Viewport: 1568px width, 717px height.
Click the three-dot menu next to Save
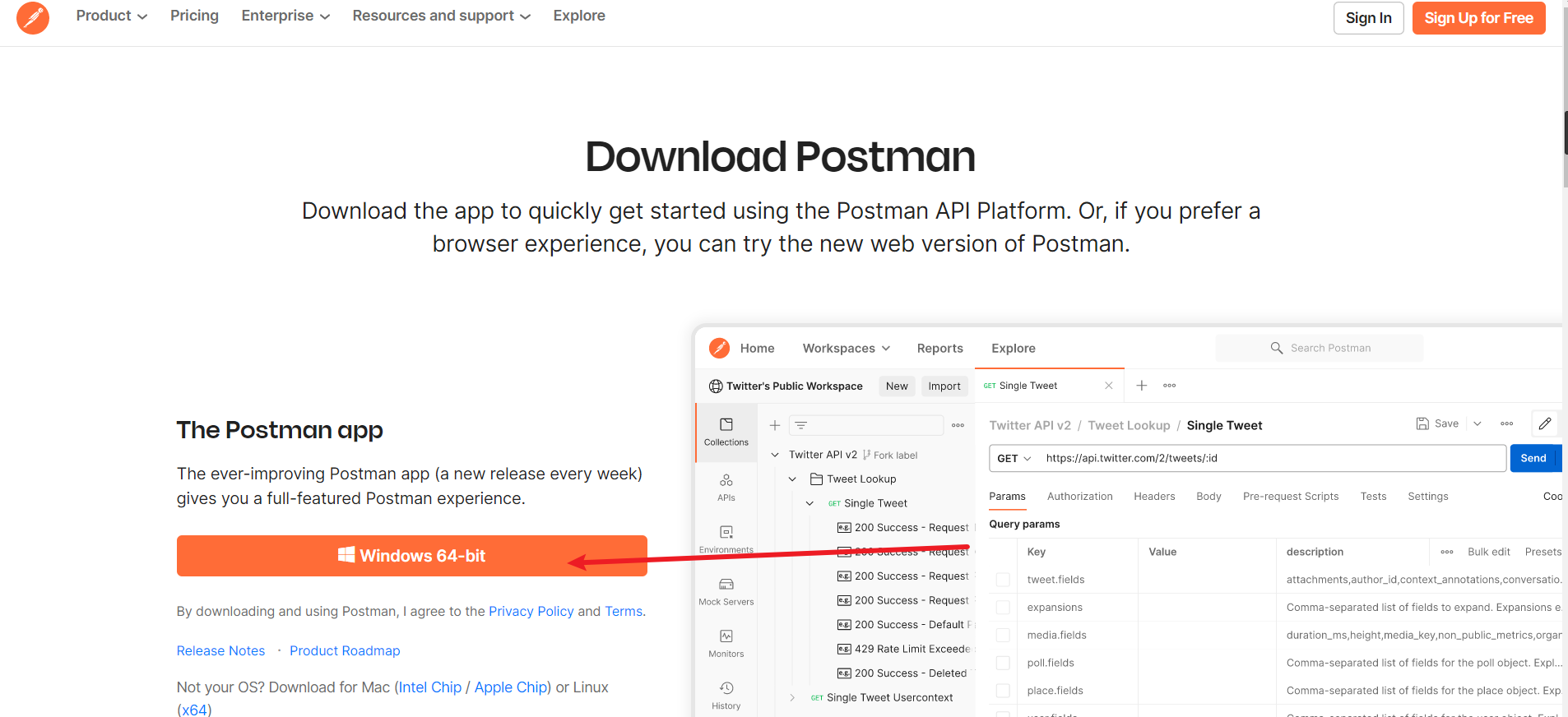1507,423
